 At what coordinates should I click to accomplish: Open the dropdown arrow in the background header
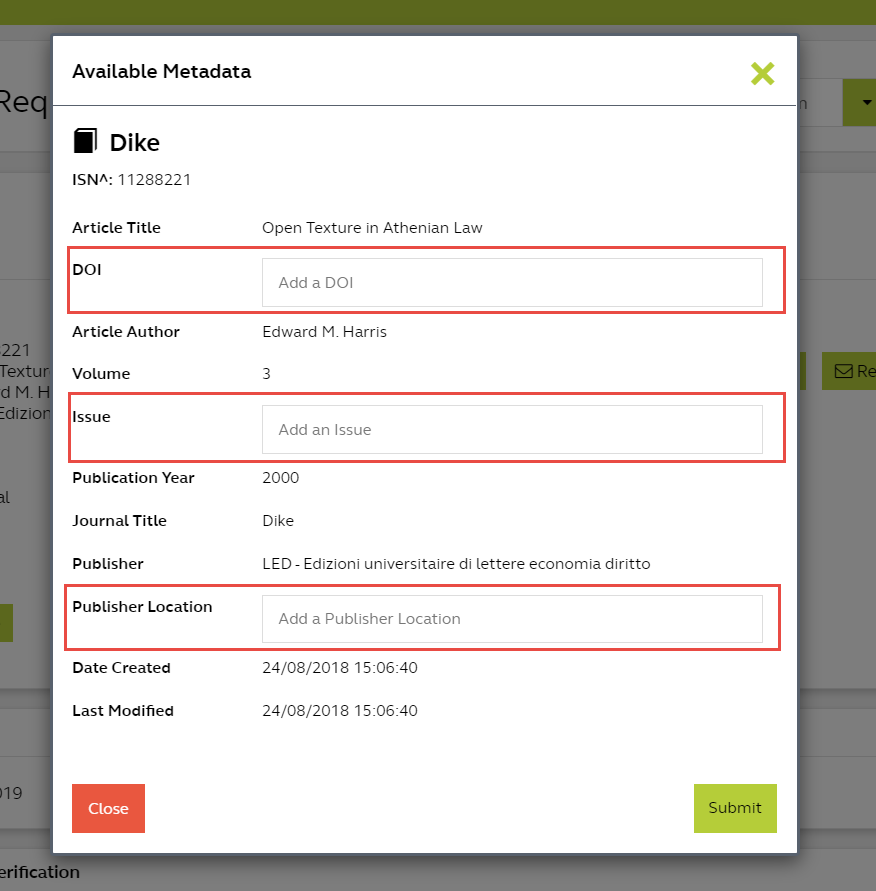(859, 104)
